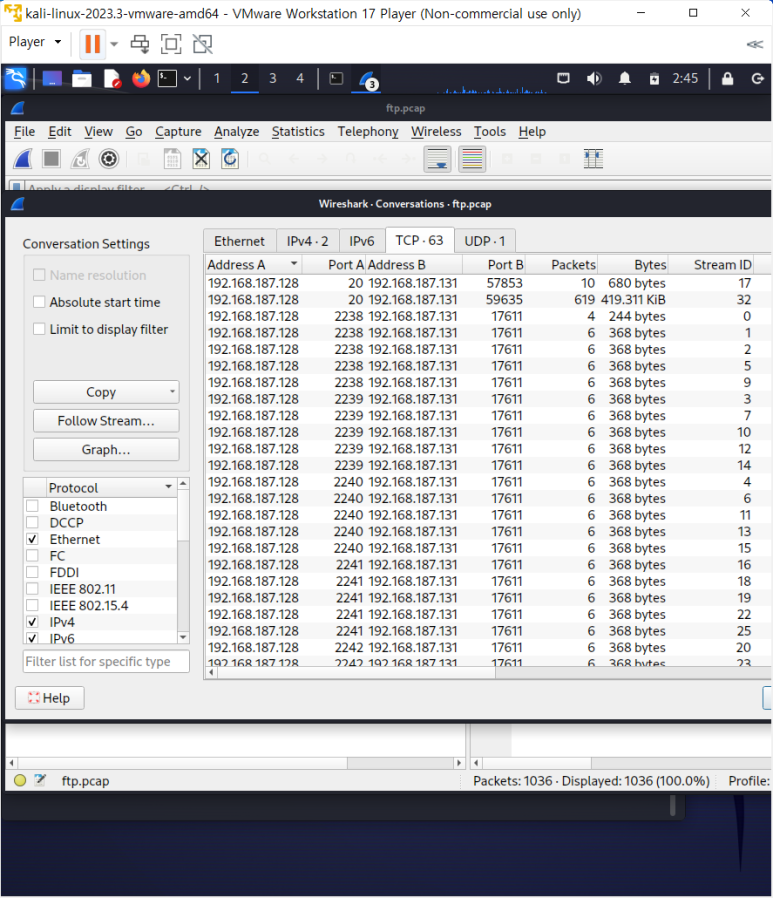
Task: Toggle auto scroll to last packet icon
Action: [x=437, y=159]
